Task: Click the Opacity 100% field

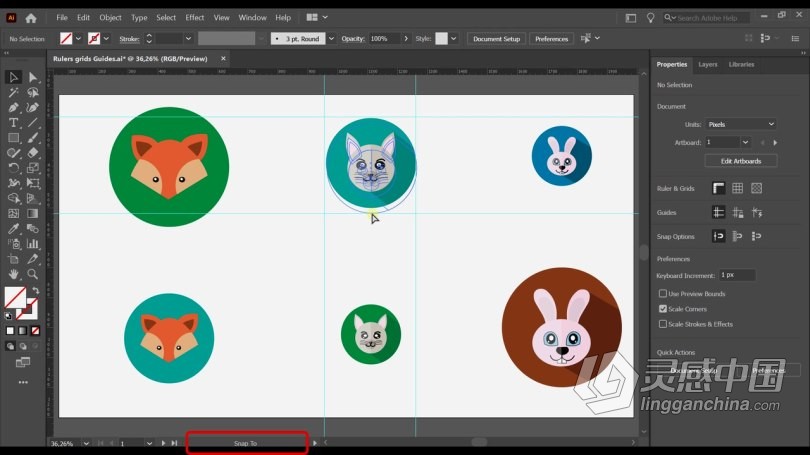Action: pyautogui.click(x=385, y=39)
